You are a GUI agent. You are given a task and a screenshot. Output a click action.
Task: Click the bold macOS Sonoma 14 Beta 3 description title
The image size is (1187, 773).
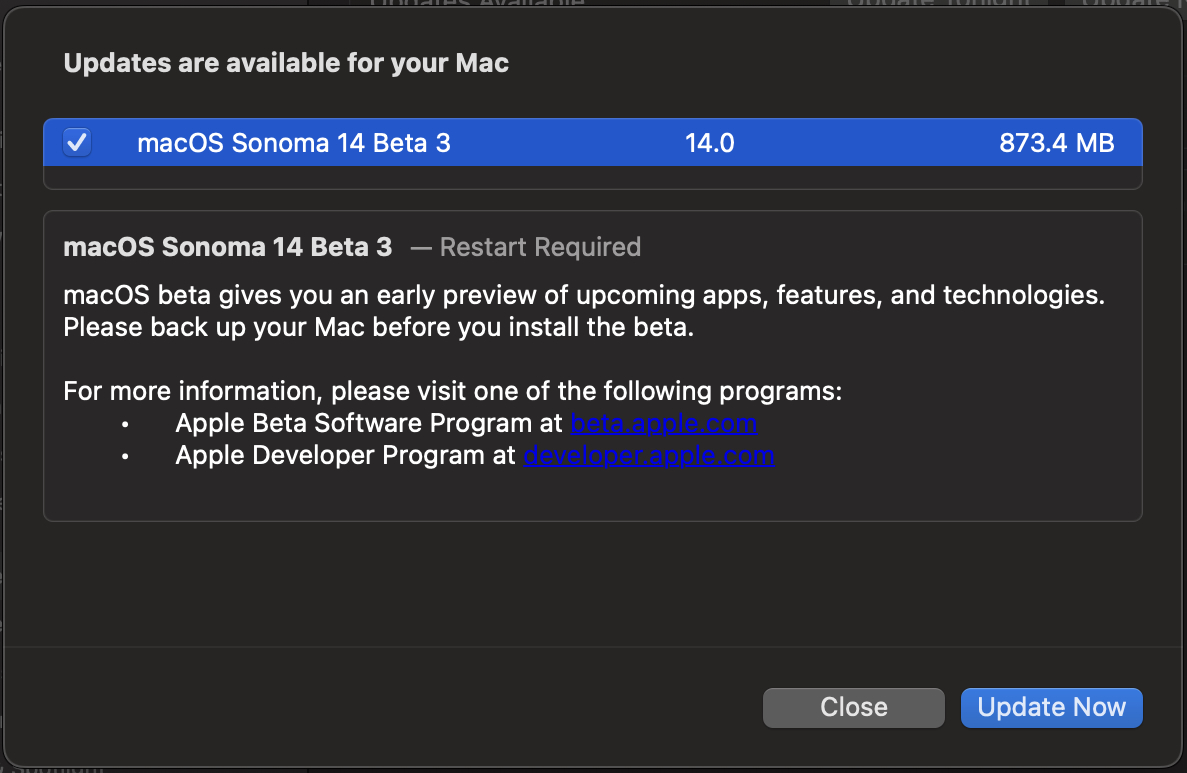[x=228, y=247]
